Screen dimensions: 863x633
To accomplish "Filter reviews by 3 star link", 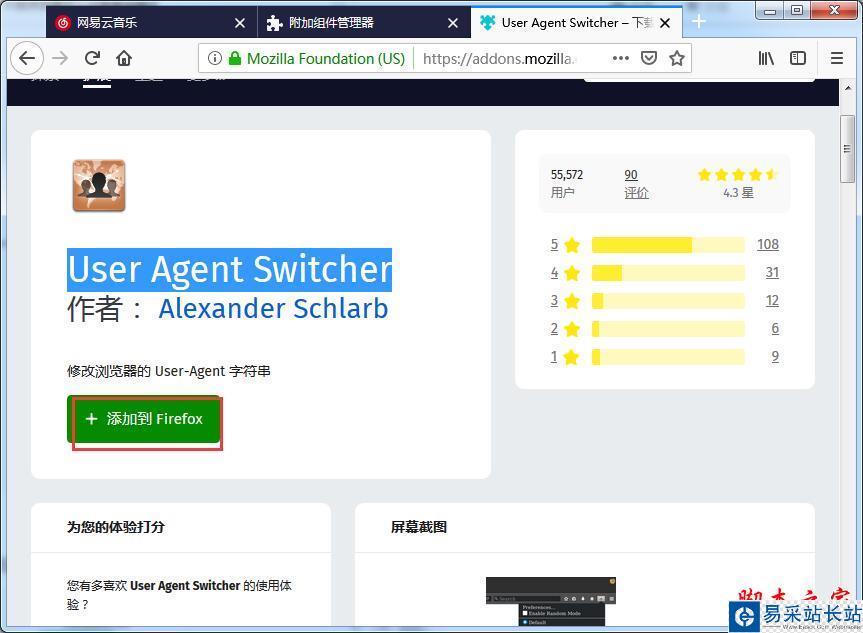I will coord(565,301).
